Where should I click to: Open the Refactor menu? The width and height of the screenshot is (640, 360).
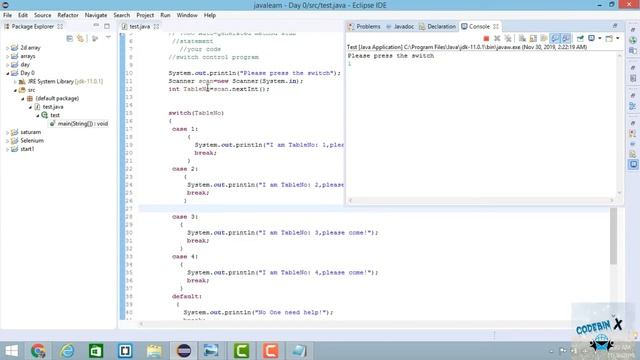tap(68, 15)
